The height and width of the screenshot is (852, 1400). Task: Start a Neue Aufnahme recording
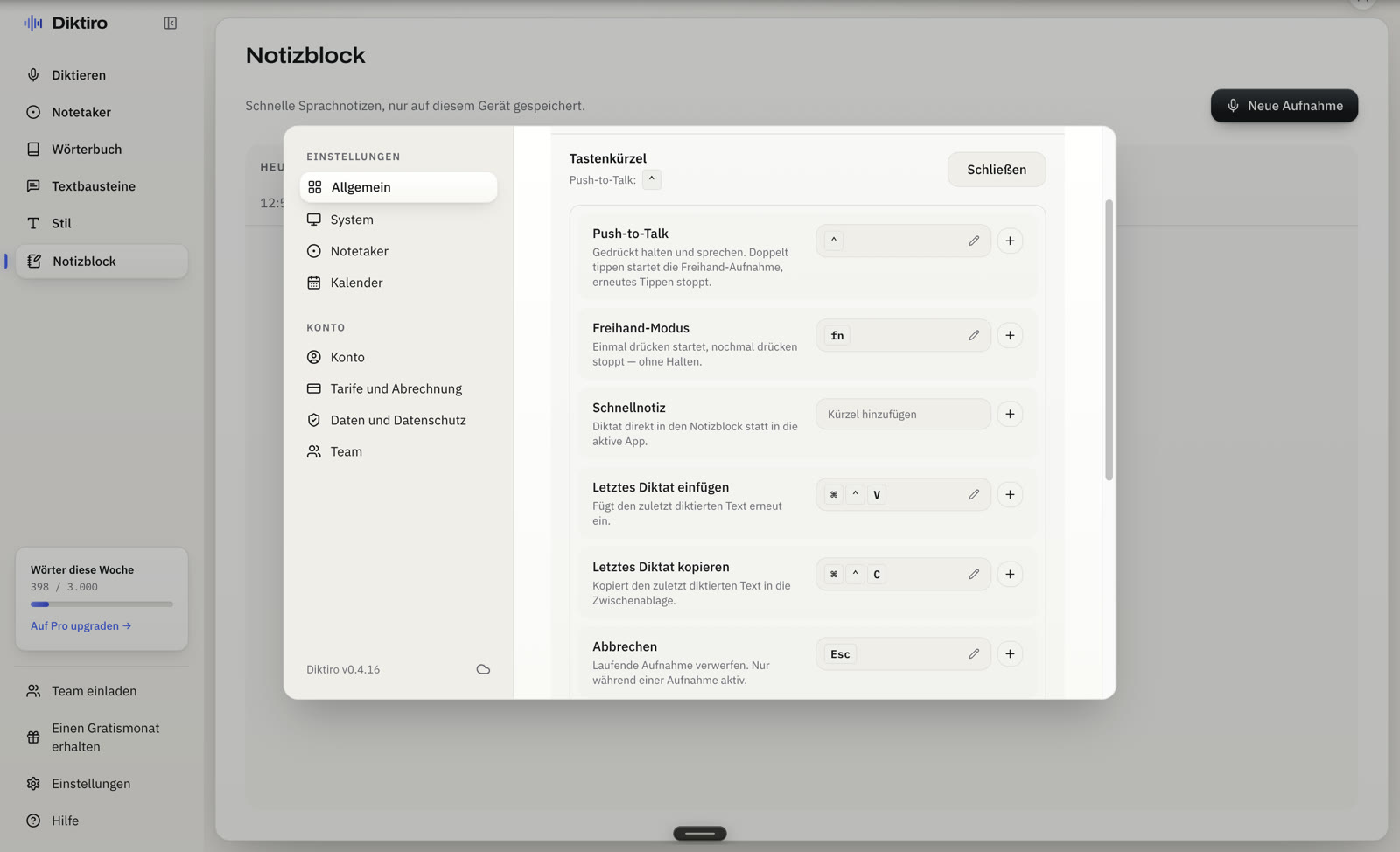(1284, 106)
